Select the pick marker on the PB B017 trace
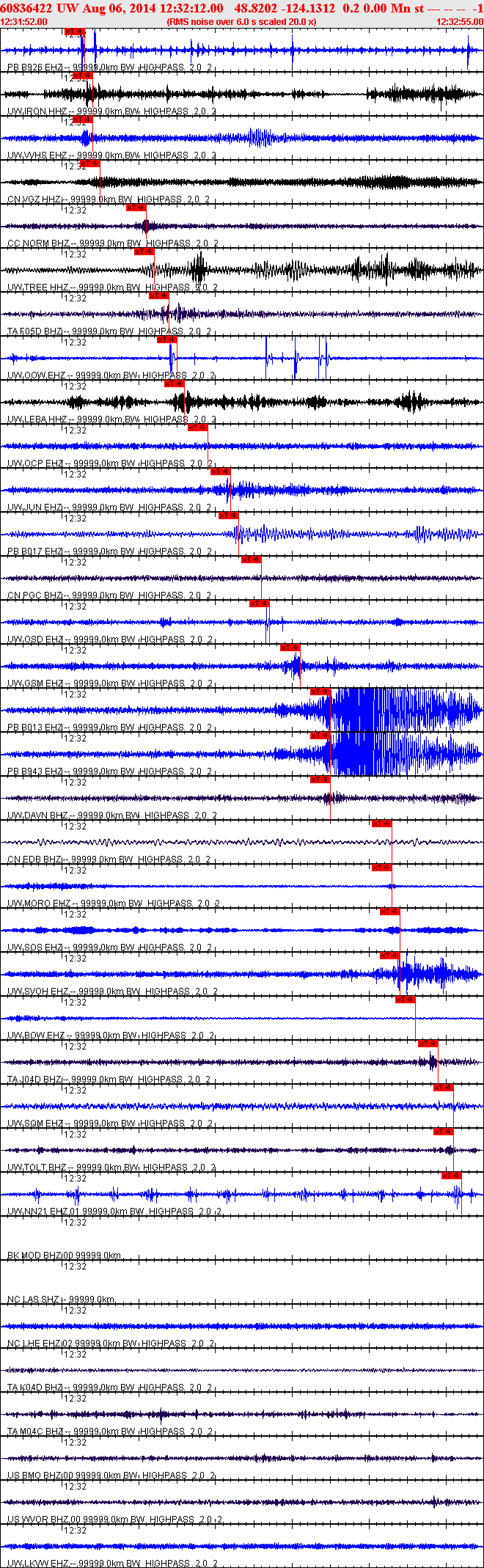Viewport: 484px width, 1568px height. tap(228, 515)
